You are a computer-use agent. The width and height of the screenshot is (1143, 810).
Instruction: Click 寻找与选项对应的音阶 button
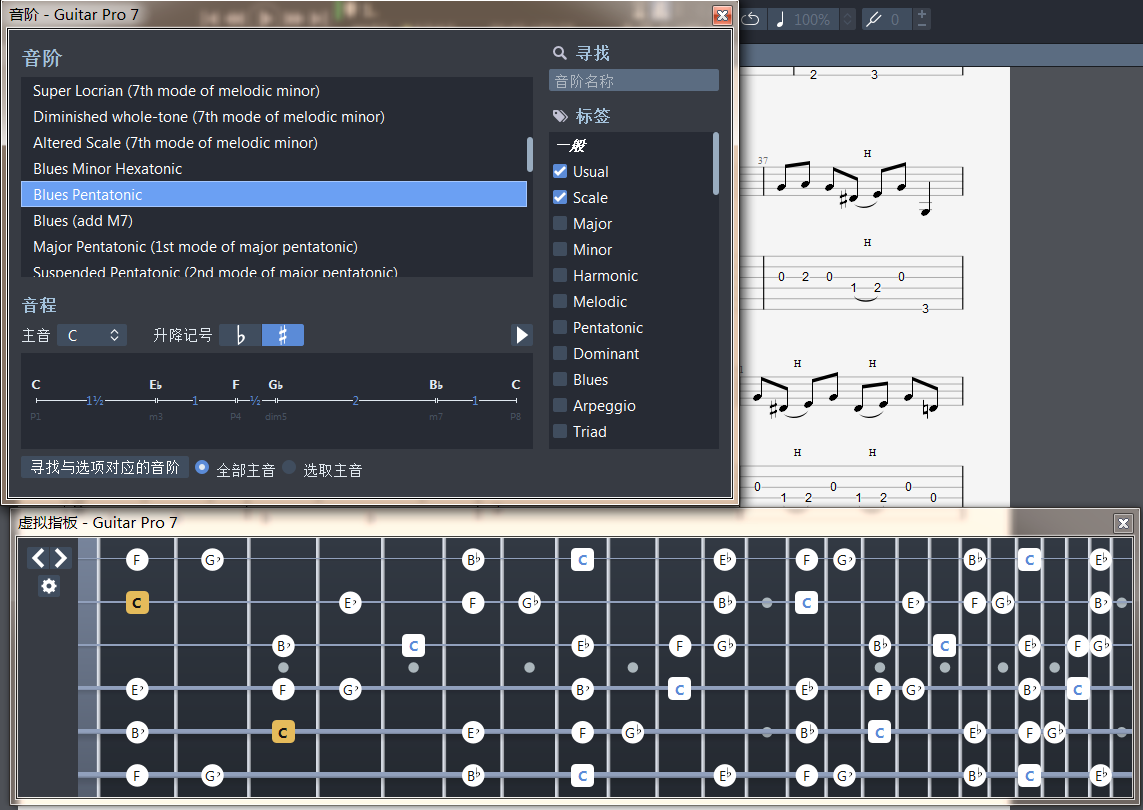[105, 467]
